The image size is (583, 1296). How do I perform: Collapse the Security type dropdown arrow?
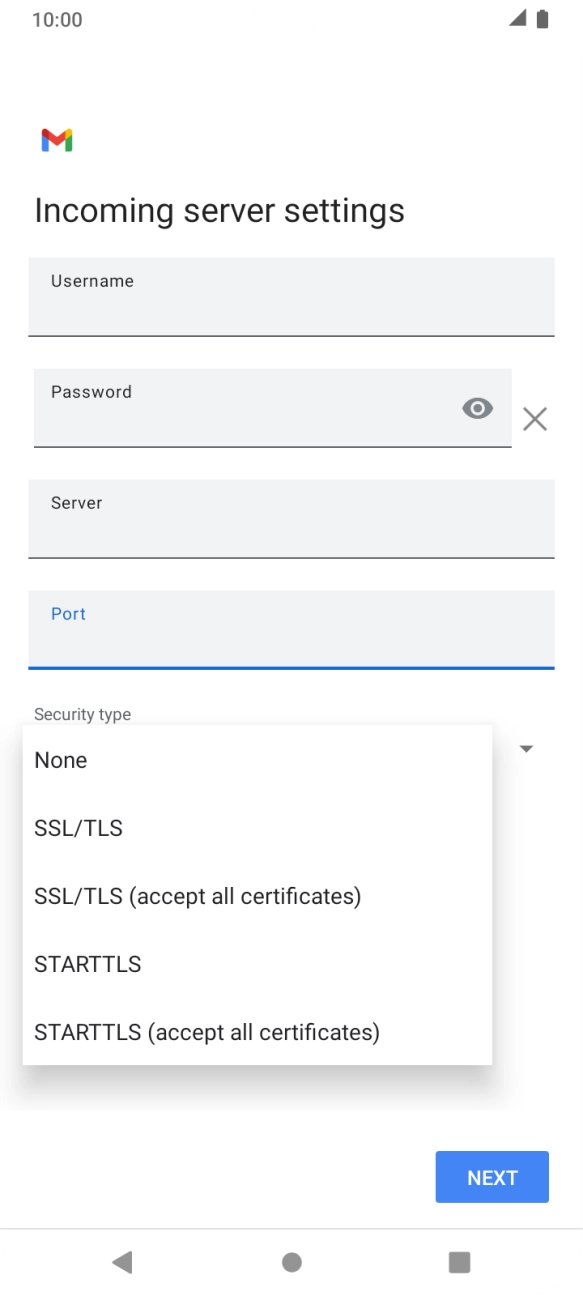(x=526, y=748)
